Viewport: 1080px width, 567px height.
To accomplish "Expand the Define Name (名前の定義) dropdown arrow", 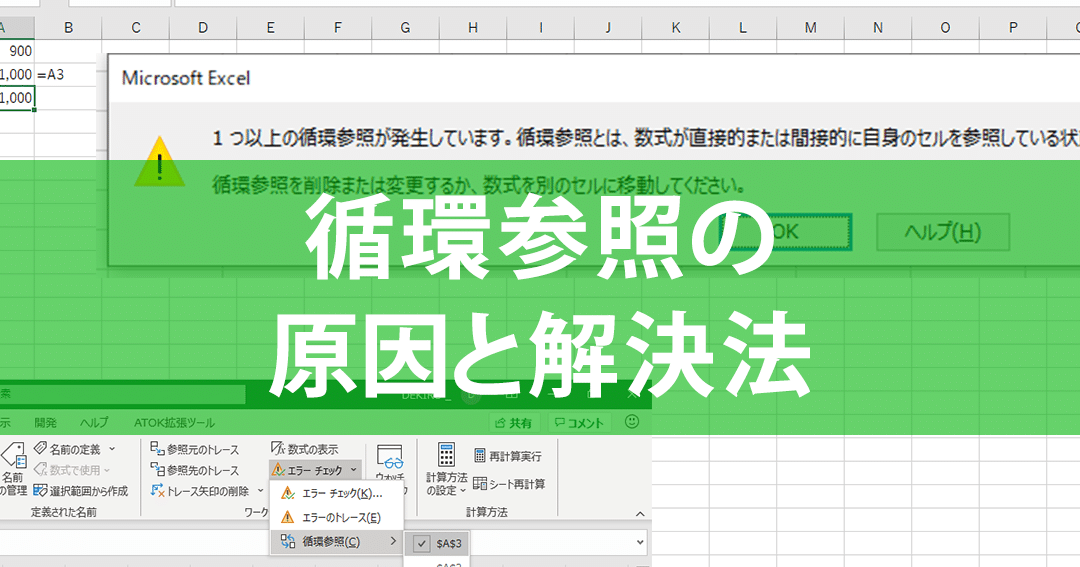I will pos(112,450).
